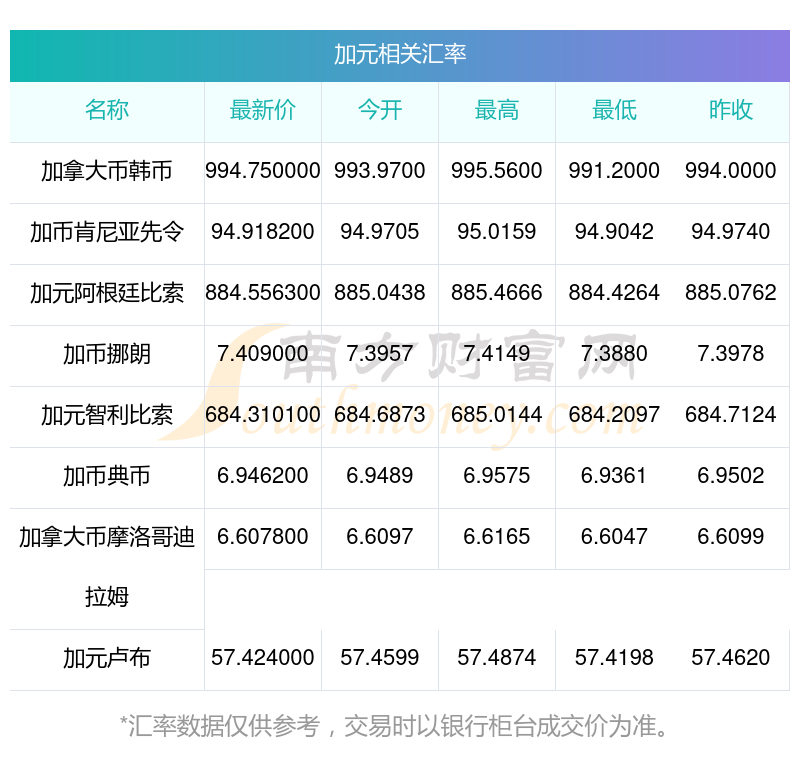Click previous close 6.9502

pyautogui.click(x=731, y=475)
